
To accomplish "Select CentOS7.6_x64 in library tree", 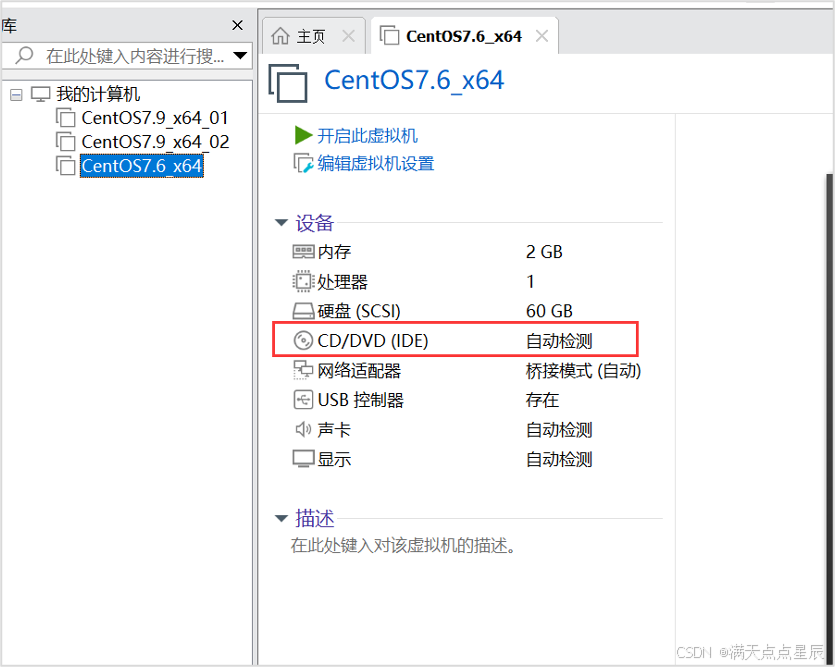I will pos(142,166).
